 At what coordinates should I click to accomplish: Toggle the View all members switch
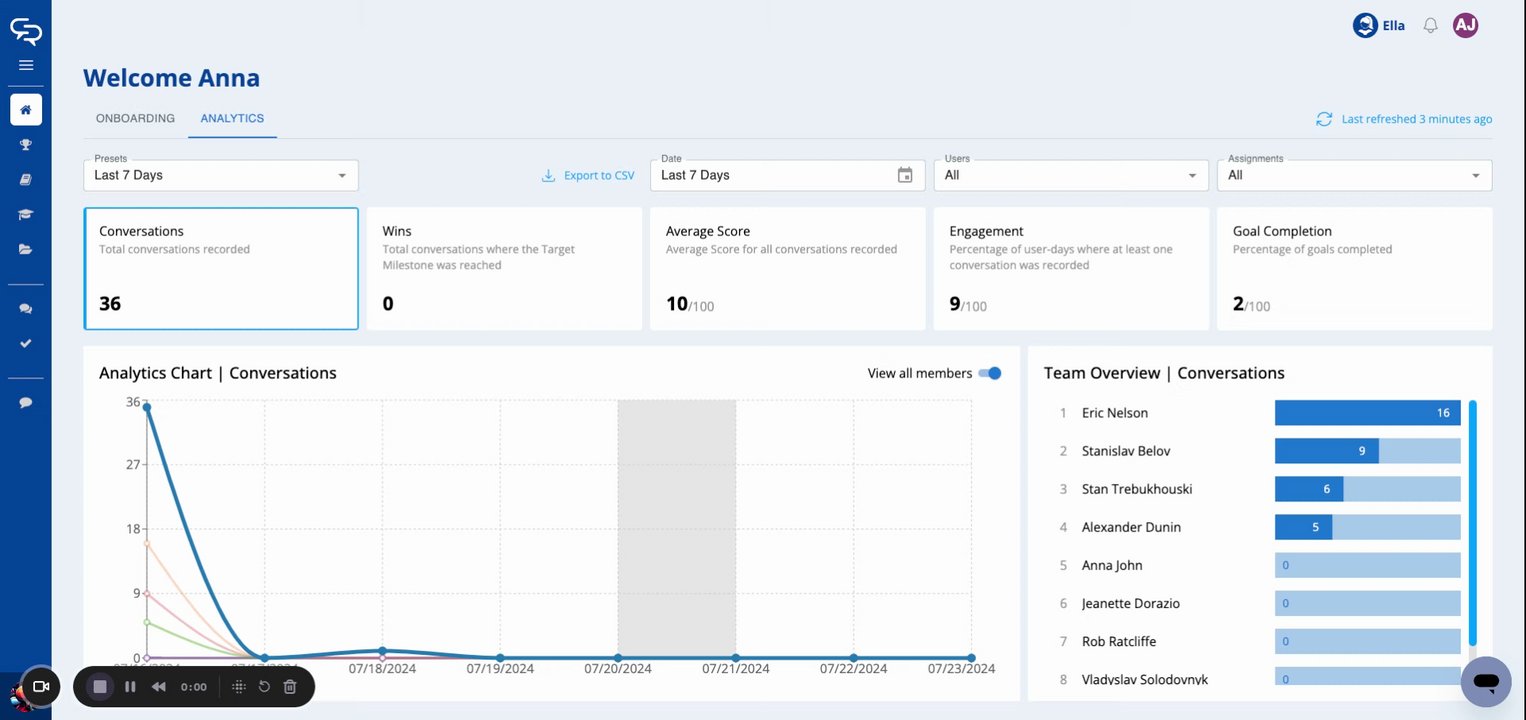coord(990,373)
